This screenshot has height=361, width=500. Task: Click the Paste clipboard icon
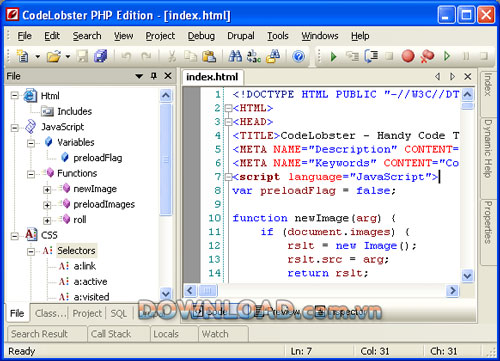[209, 56]
